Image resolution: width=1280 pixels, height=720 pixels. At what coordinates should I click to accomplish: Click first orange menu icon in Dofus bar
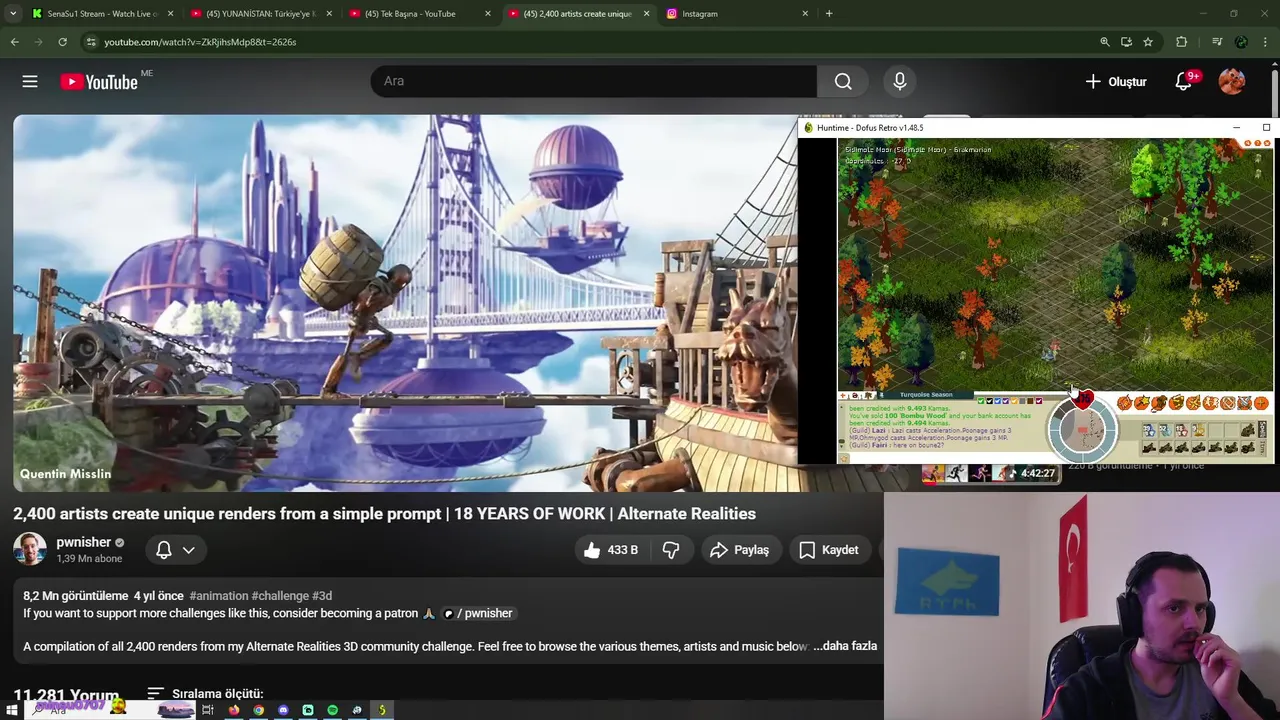coord(1124,403)
